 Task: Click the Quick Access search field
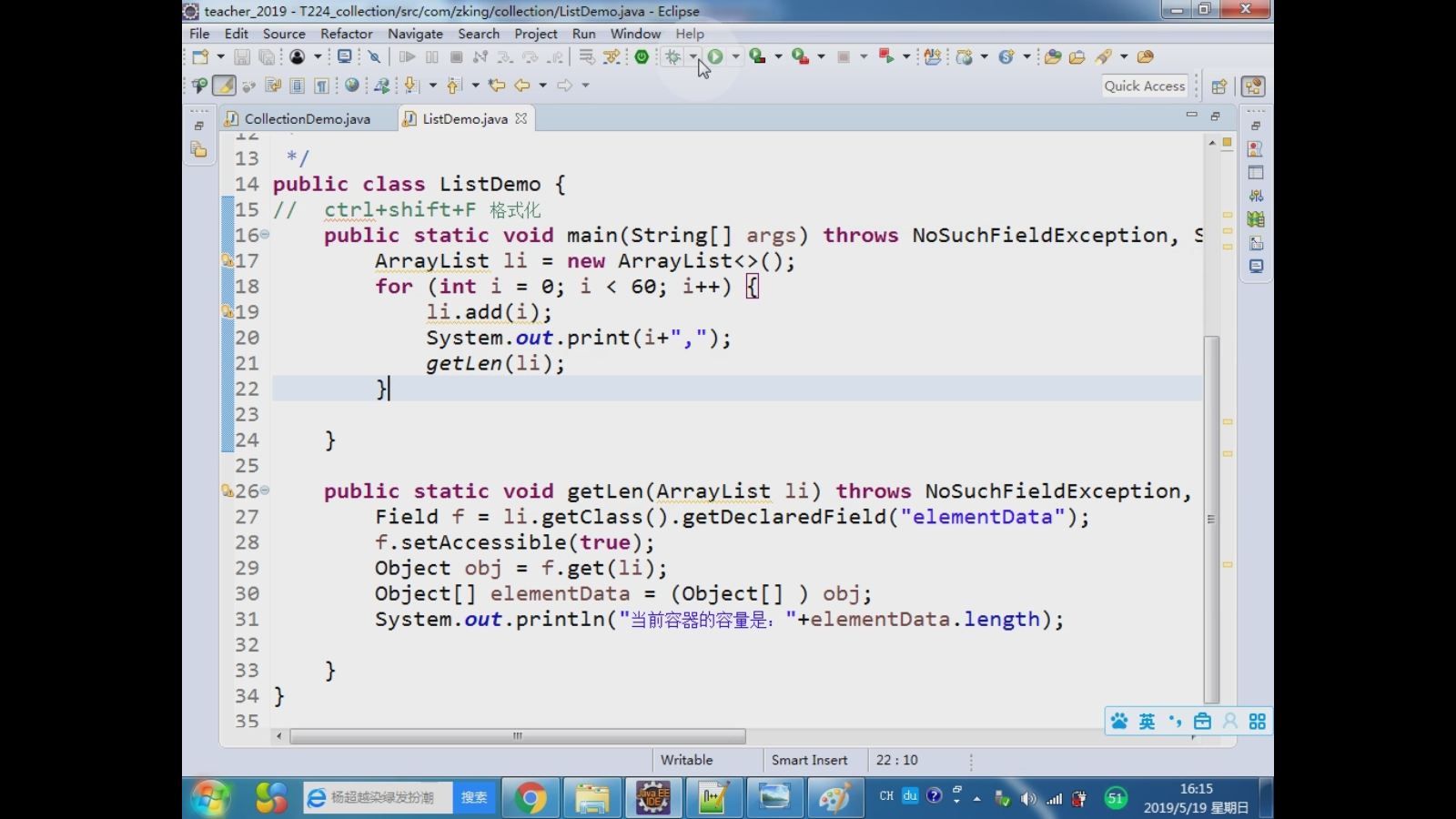pyautogui.click(x=1145, y=86)
